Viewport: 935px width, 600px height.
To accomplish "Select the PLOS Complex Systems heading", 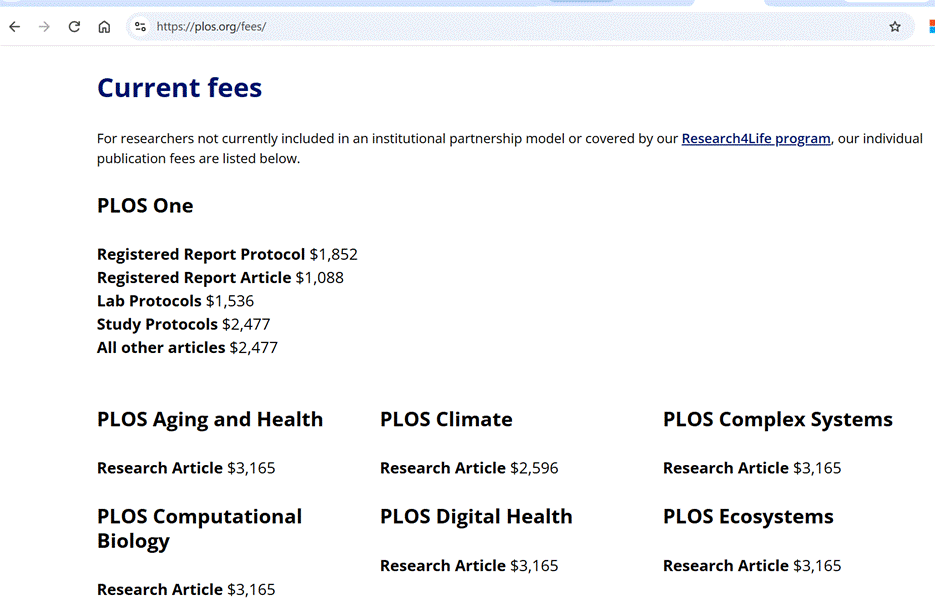I will click(778, 420).
